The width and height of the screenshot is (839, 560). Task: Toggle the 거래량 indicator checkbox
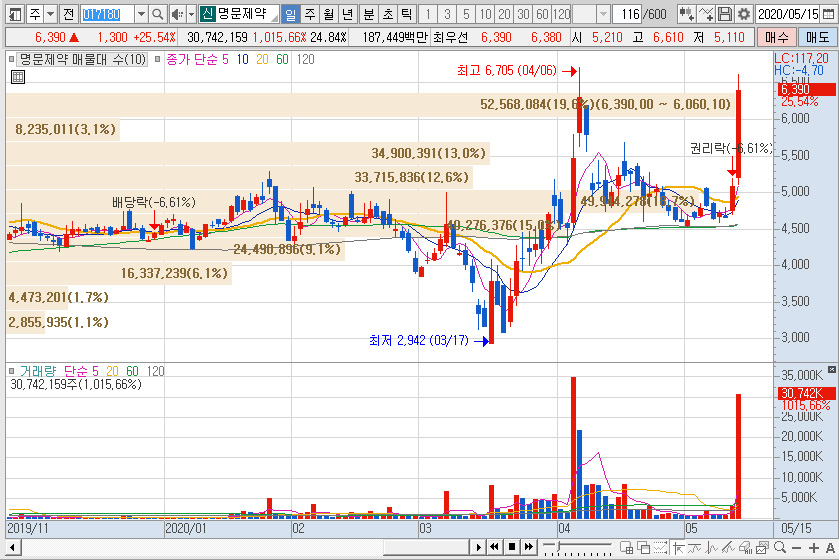[x=11, y=371]
